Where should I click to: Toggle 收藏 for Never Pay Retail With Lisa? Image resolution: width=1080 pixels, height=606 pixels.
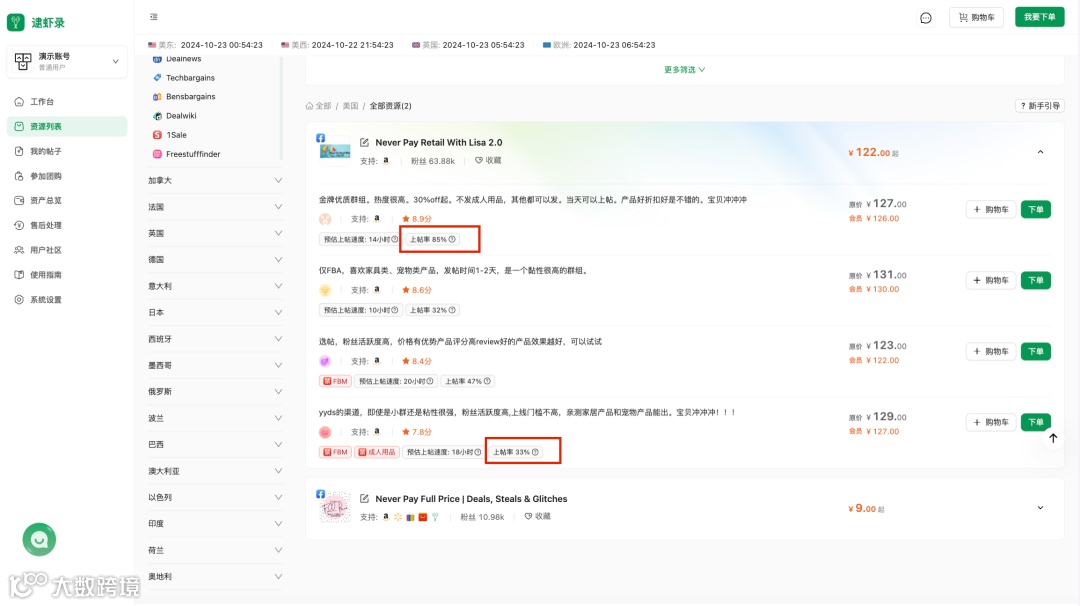[x=488, y=160]
